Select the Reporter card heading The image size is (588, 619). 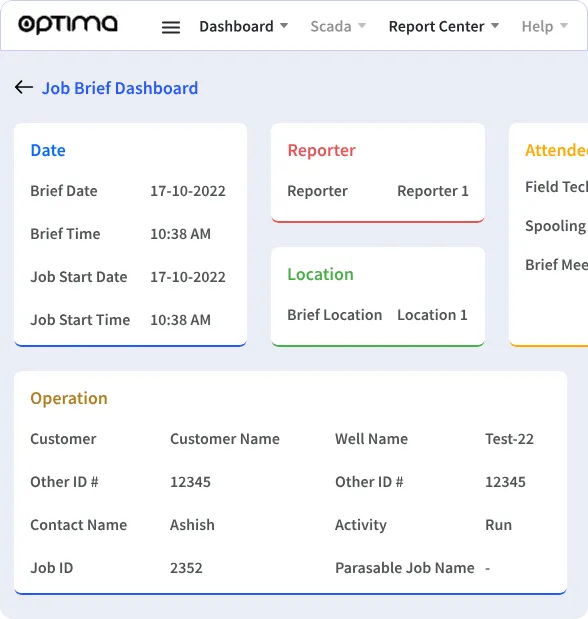point(321,150)
